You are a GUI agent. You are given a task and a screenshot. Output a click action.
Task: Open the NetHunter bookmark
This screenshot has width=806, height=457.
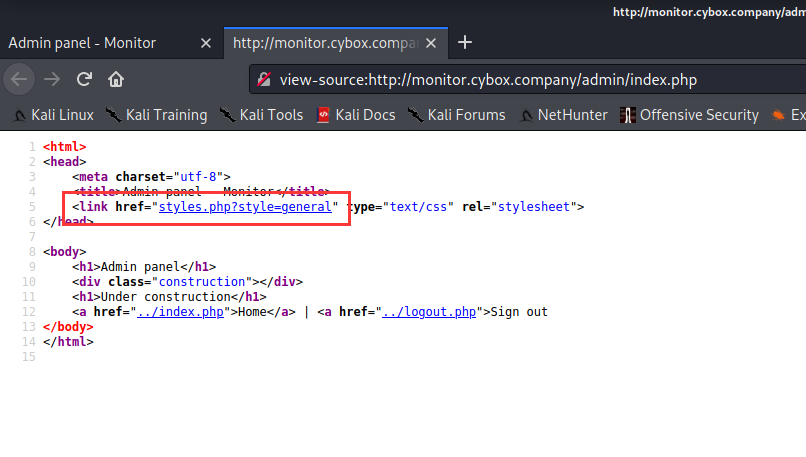563,115
